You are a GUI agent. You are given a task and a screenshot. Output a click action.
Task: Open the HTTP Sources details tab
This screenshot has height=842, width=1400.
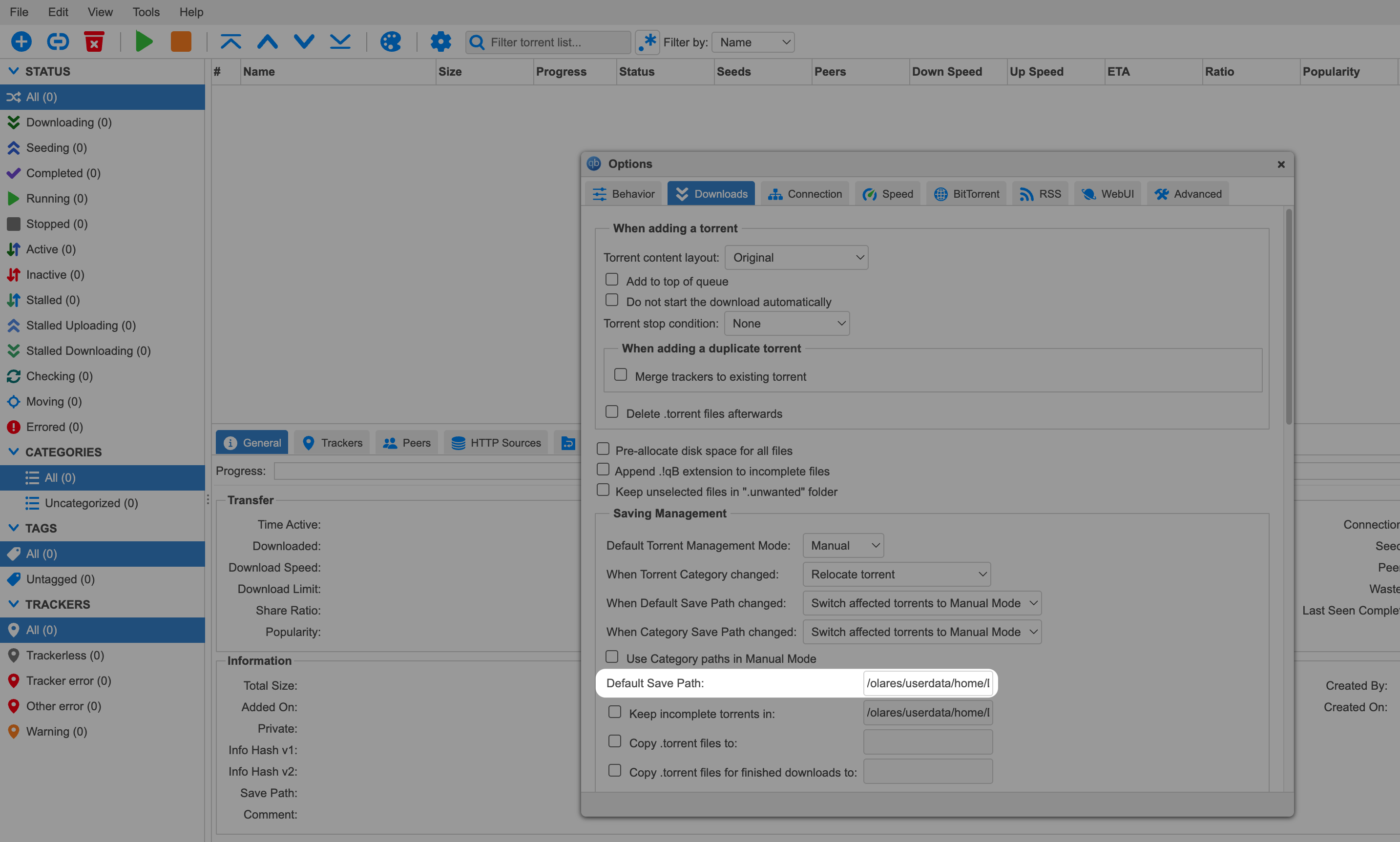pos(496,443)
